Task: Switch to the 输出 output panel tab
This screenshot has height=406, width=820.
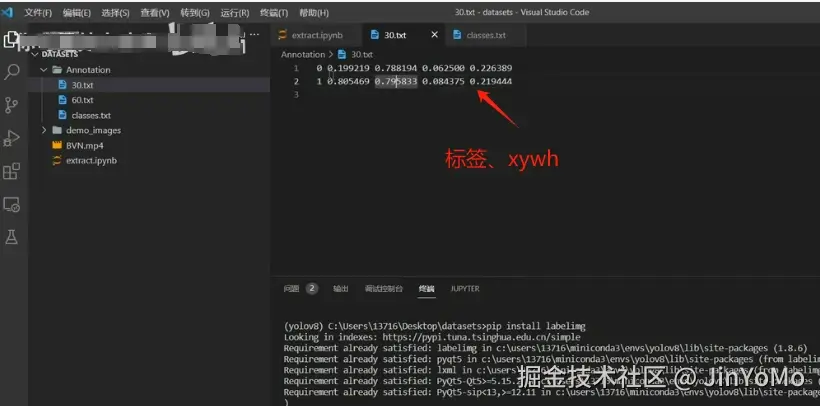Action: (x=341, y=289)
